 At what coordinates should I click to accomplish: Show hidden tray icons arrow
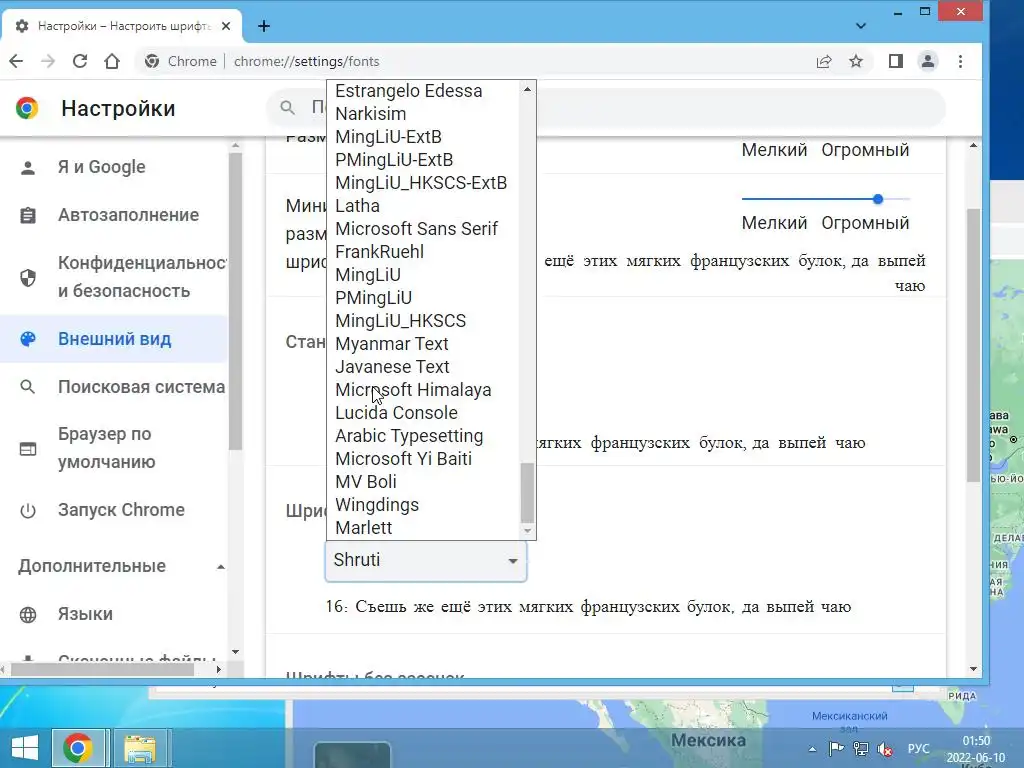tap(812, 749)
